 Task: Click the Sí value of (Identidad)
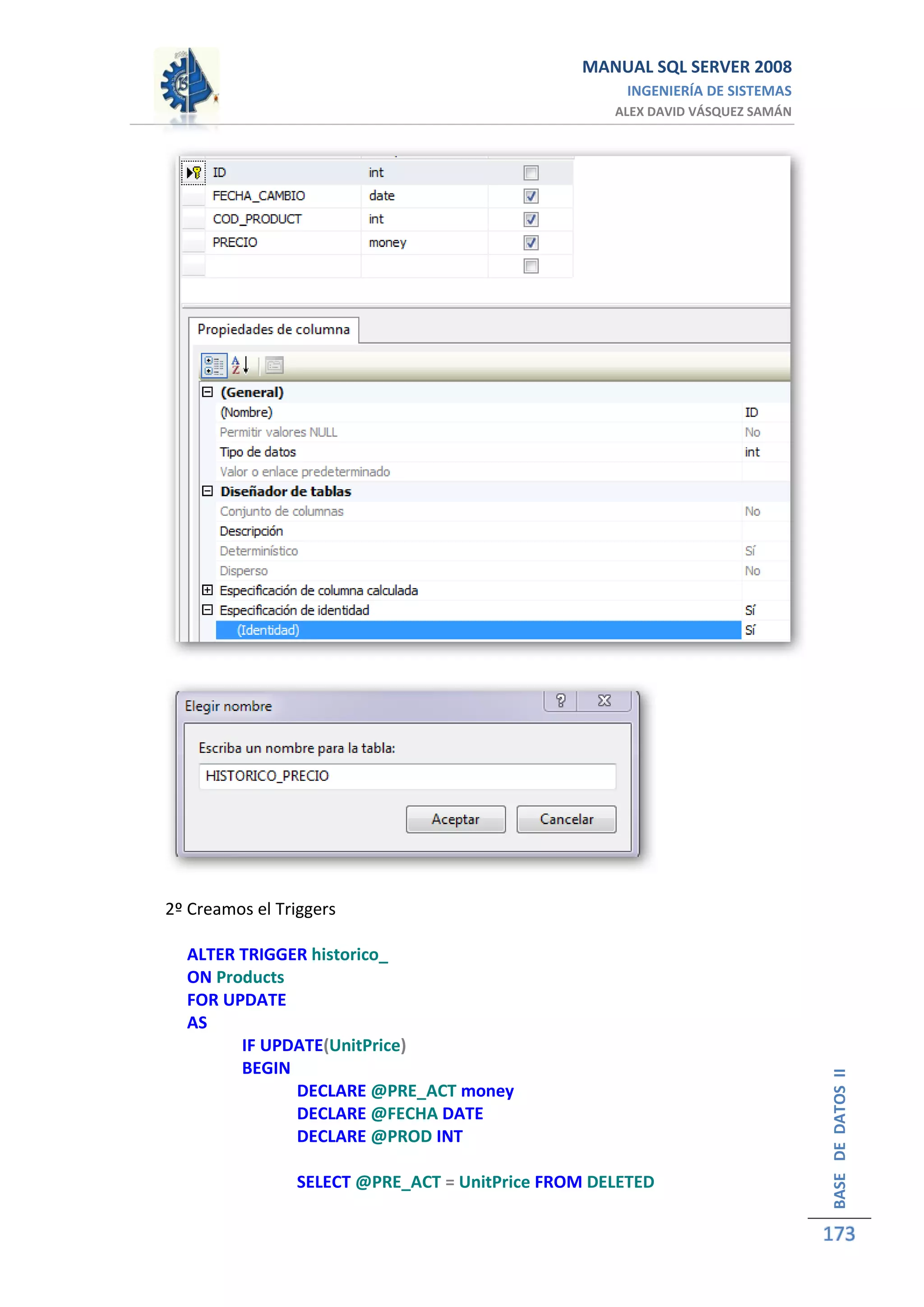(x=766, y=630)
